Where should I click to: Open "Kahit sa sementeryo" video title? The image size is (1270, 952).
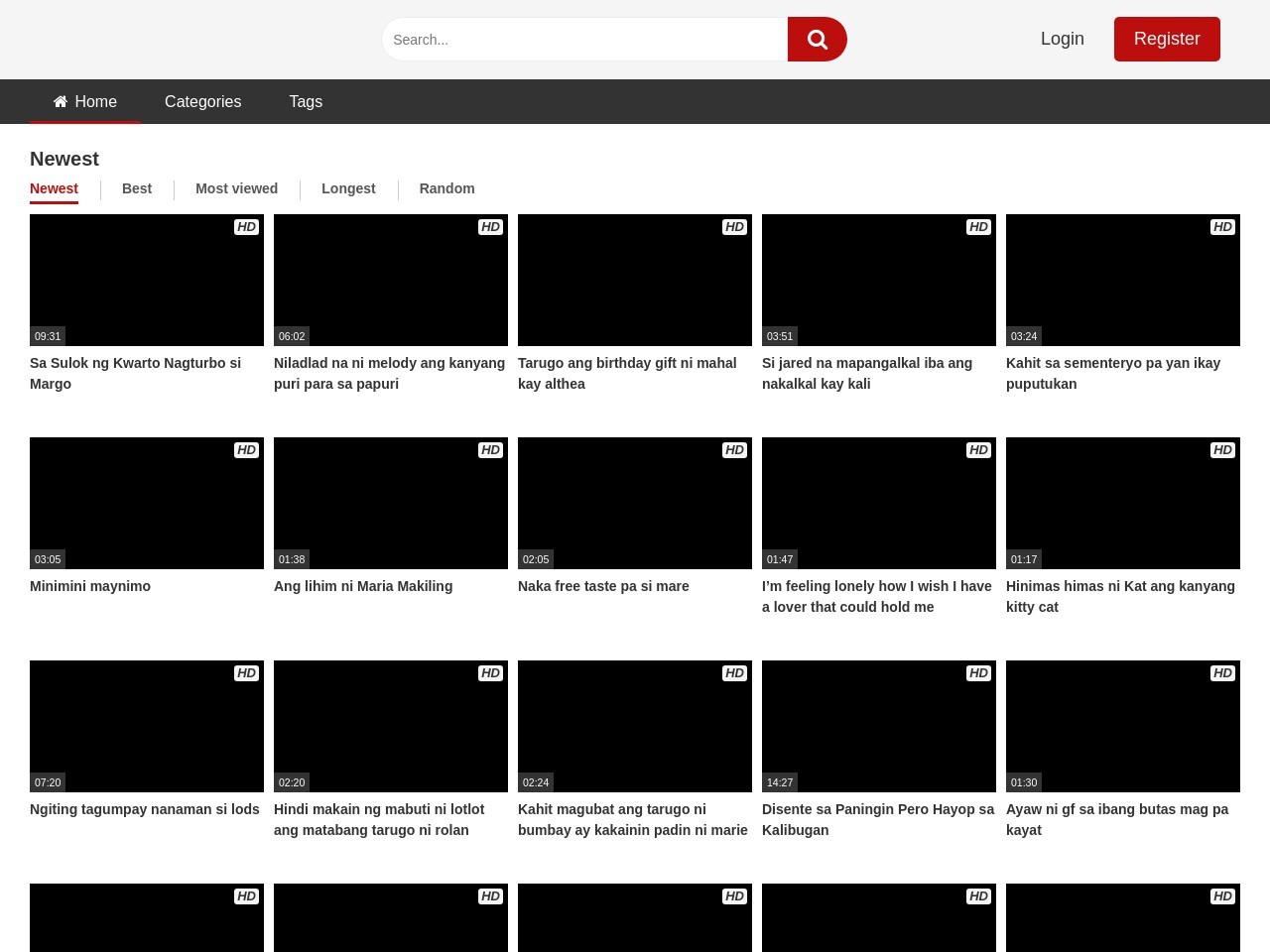(1113, 373)
